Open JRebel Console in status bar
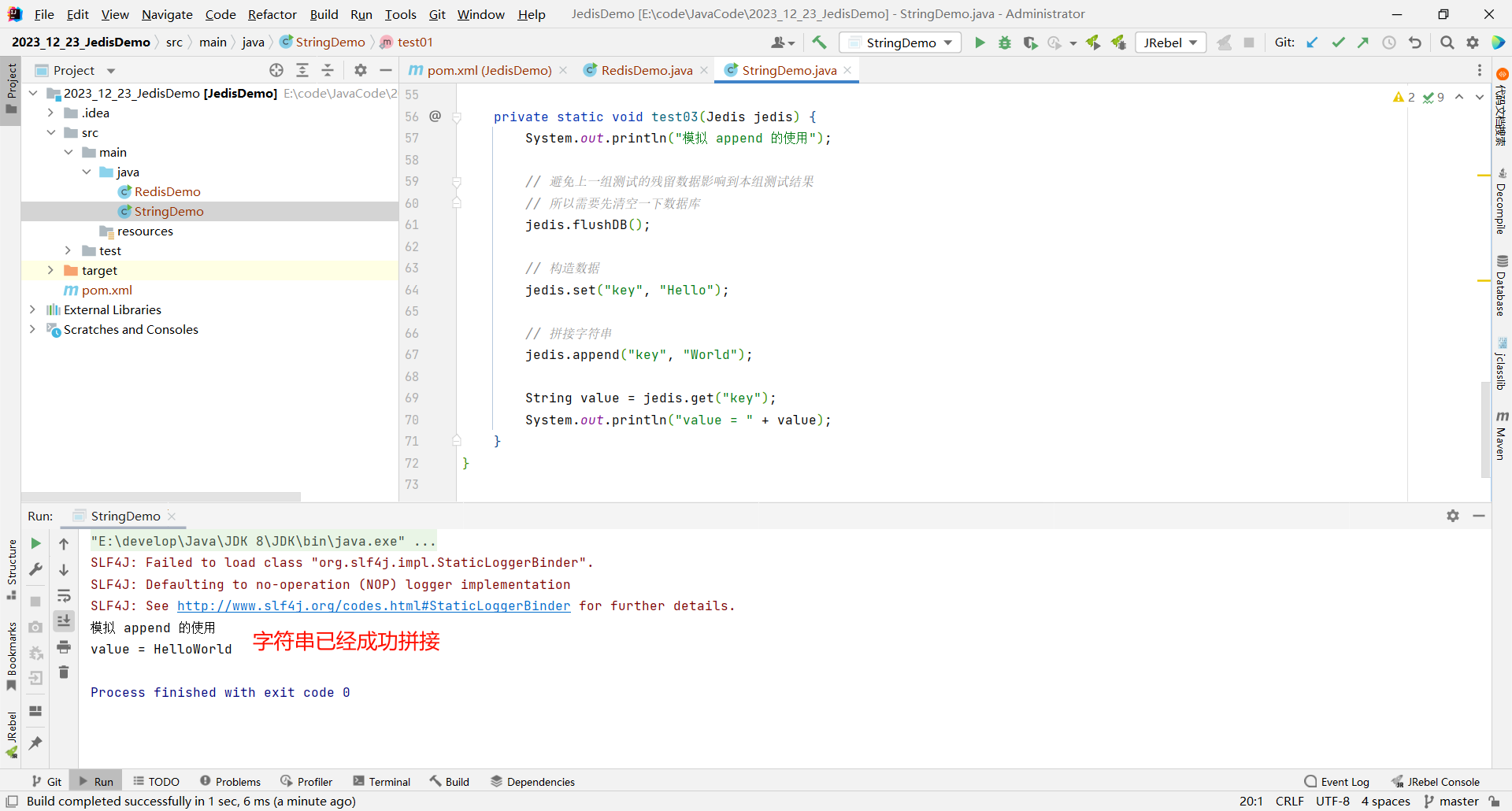 point(1436,782)
